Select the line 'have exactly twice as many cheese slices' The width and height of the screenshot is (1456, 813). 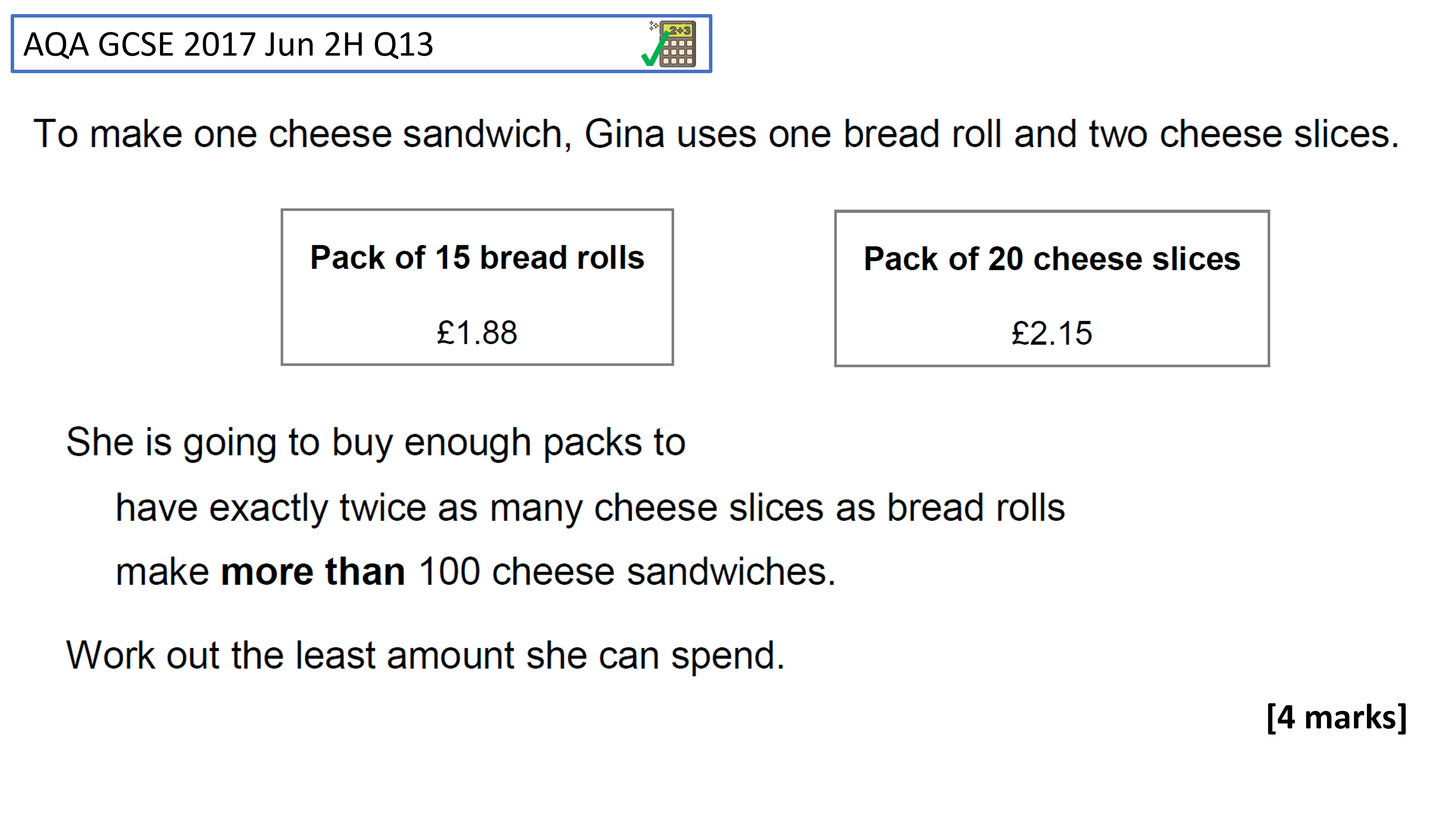590,508
